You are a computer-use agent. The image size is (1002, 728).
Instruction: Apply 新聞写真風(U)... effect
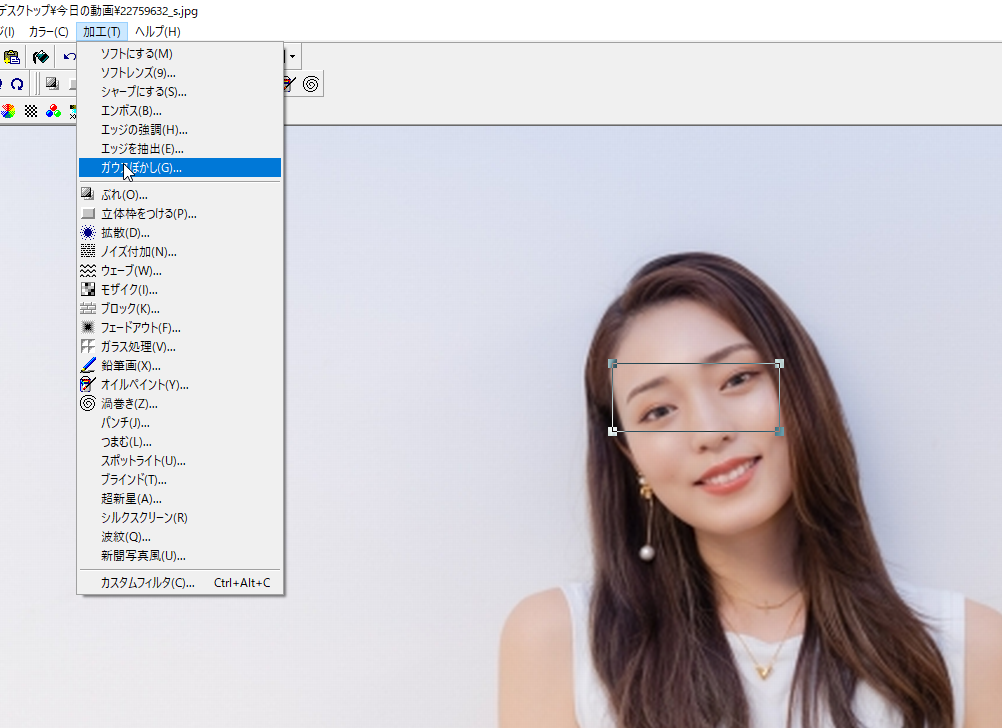coord(180,556)
